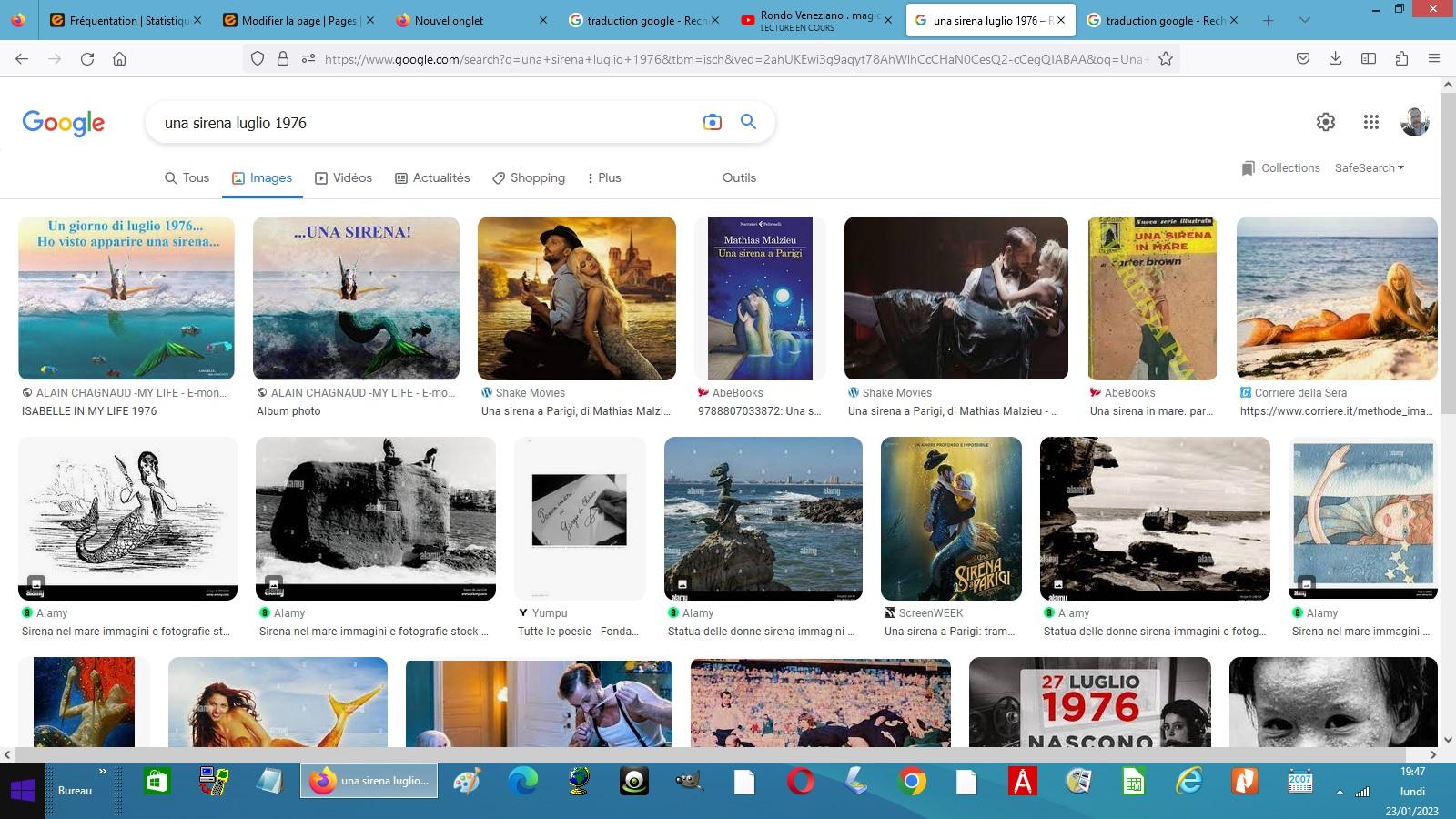Open GIMP from the taskbar
1456x819 pixels.
click(689, 782)
